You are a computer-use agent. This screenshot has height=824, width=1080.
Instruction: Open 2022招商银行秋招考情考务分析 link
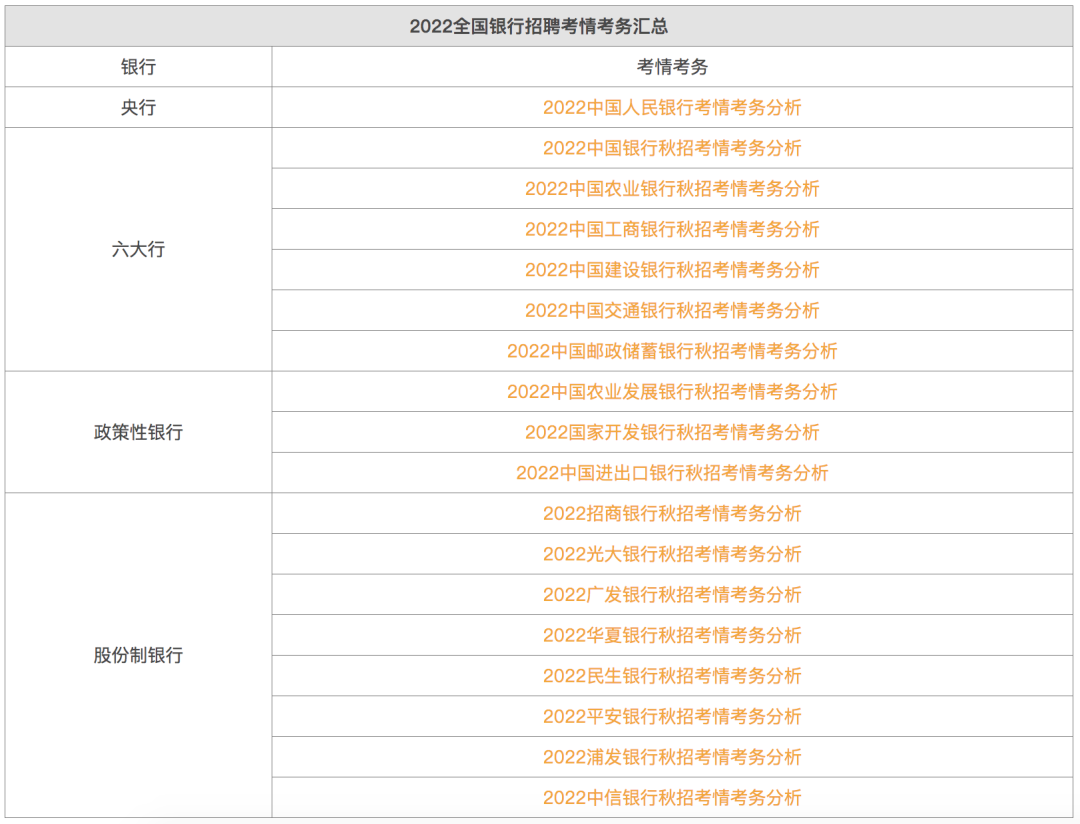click(x=672, y=514)
